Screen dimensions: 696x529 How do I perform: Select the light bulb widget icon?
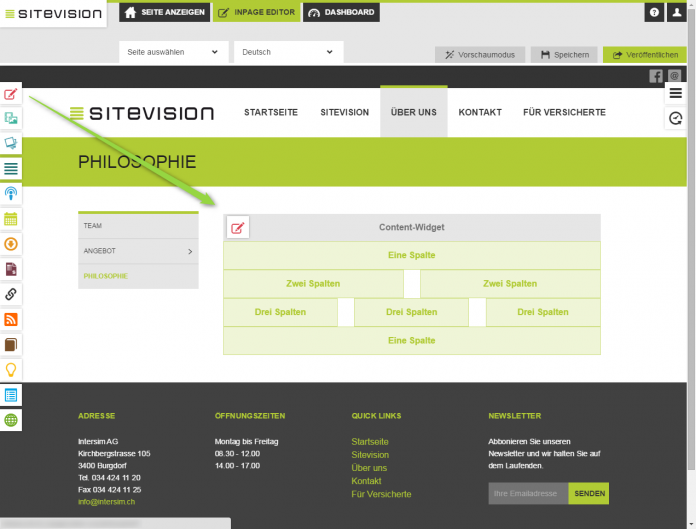11,369
